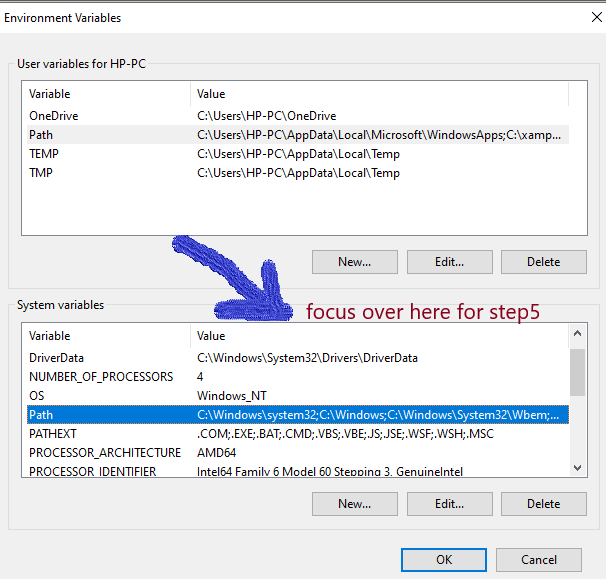This screenshot has height=579, width=606.
Task: Select the PATHEXT system variable
Action: 55,434
